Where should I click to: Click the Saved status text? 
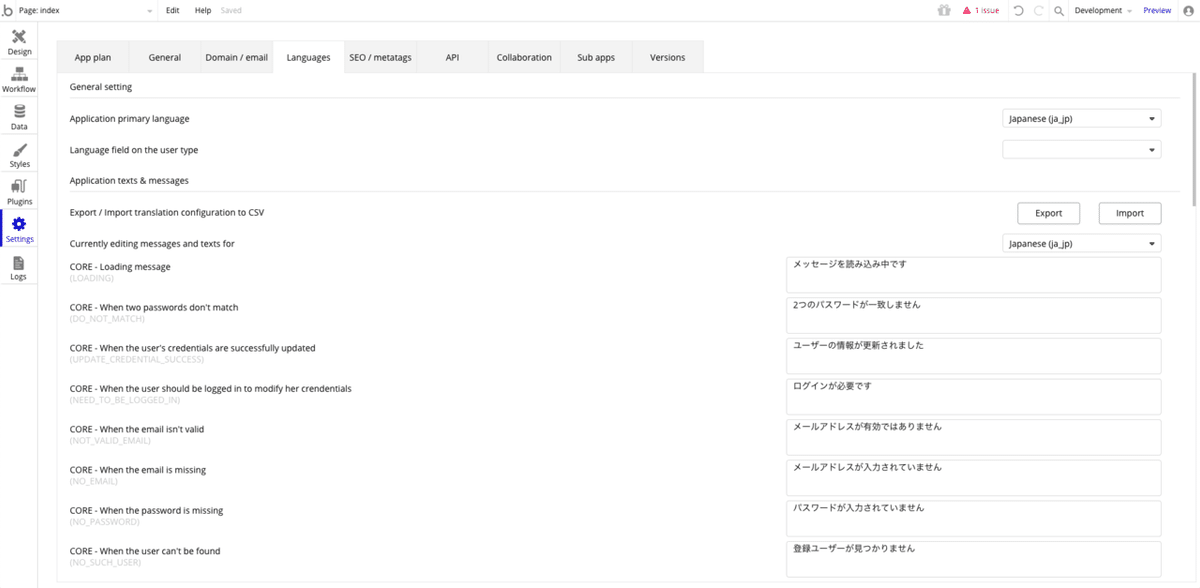pyautogui.click(x=231, y=10)
